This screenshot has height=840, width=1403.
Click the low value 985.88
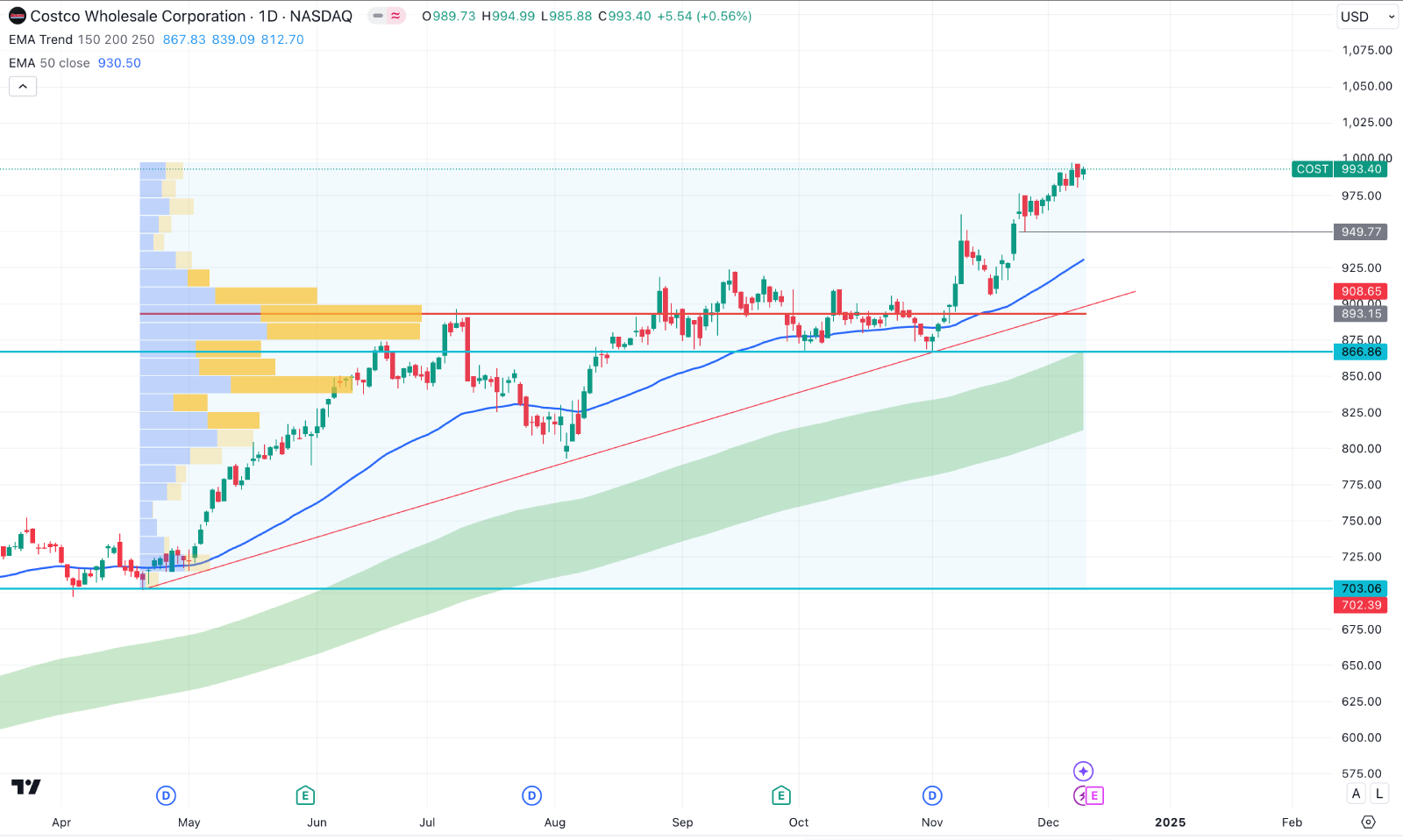[x=570, y=16]
